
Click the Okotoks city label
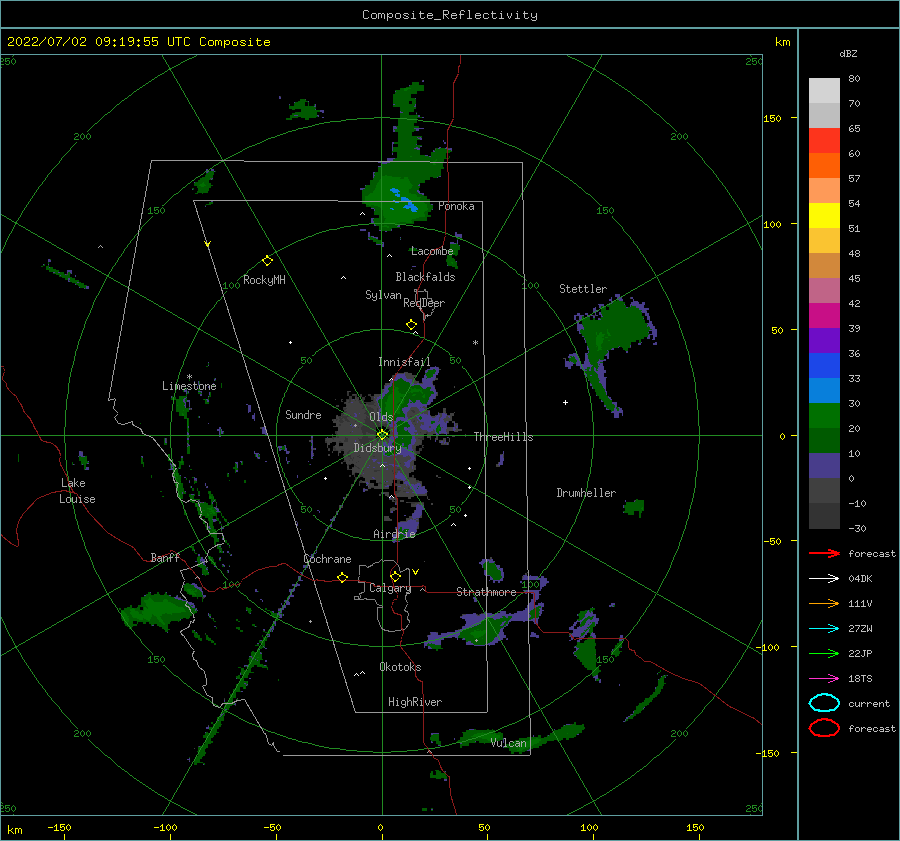tap(400, 667)
